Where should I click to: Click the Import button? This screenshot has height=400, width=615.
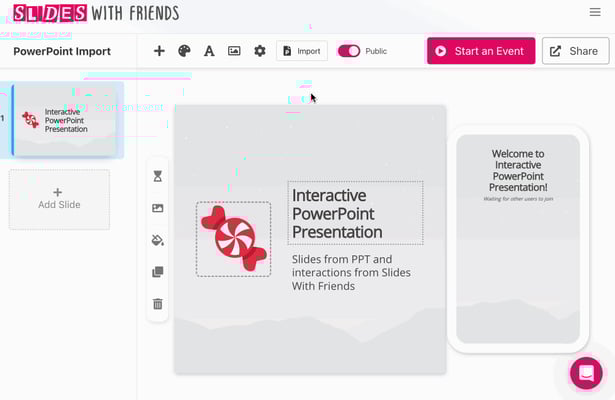pos(302,51)
